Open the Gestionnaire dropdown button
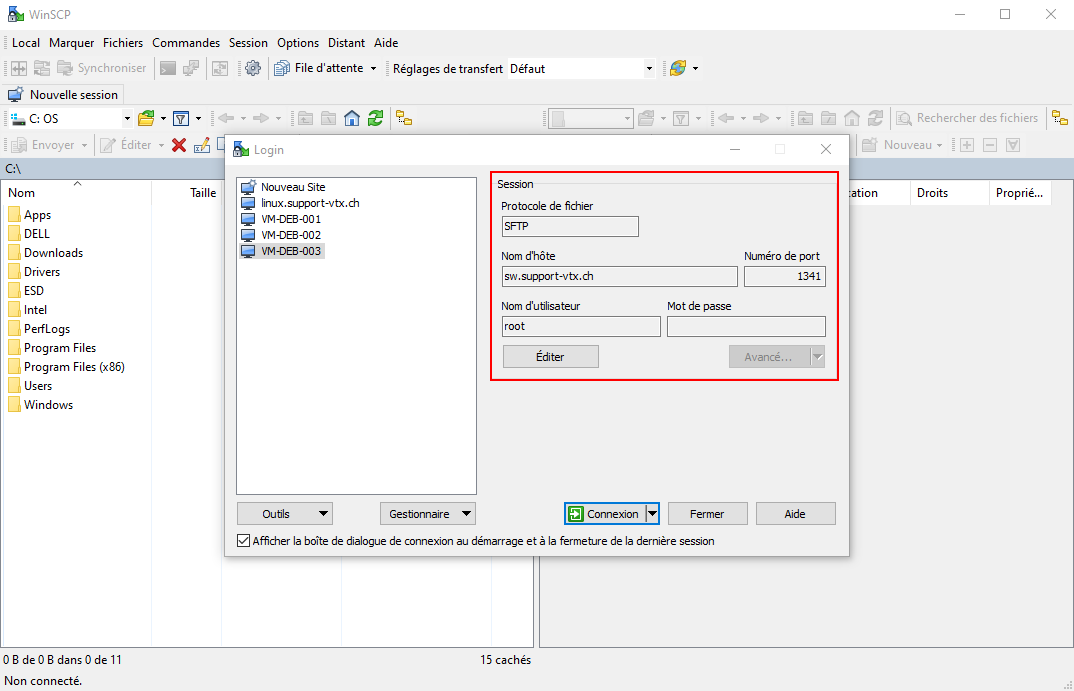 428,514
